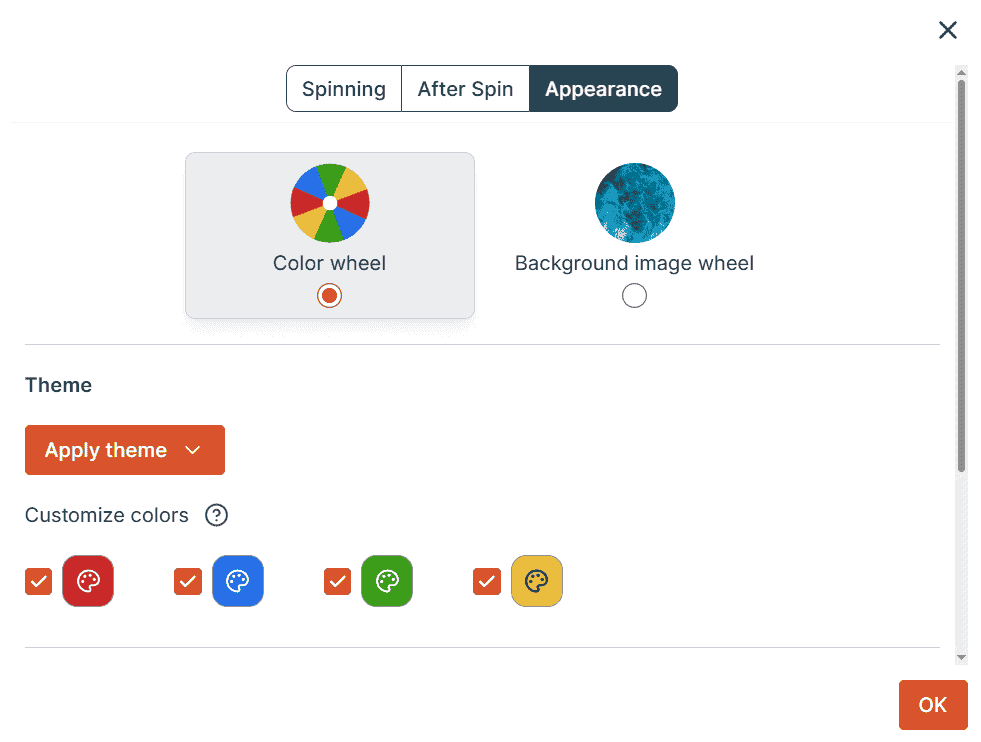The image size is (981, 742).
Task: Click the background image wheel preview
Action: coord(635,203)
